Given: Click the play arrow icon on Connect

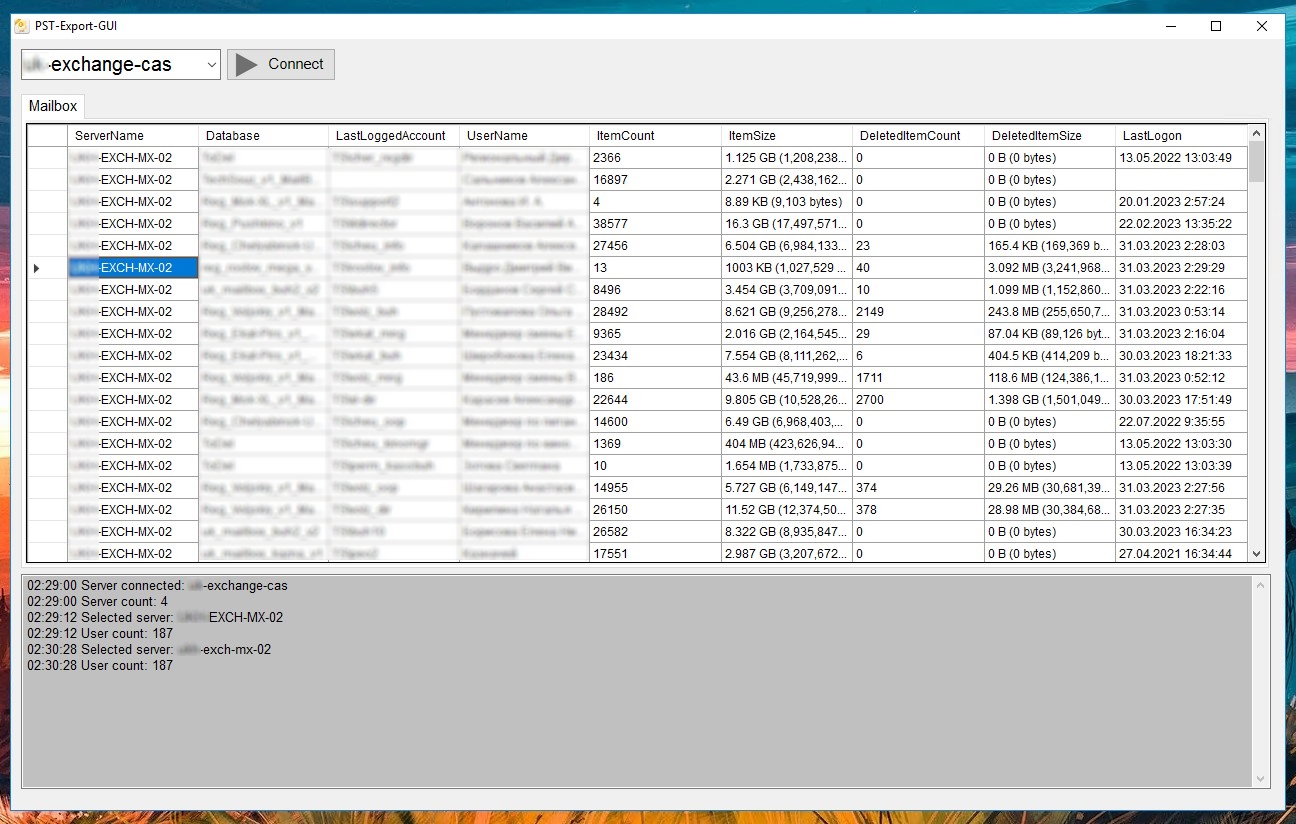Looking at the screenshot, I should tap(246, 65).
